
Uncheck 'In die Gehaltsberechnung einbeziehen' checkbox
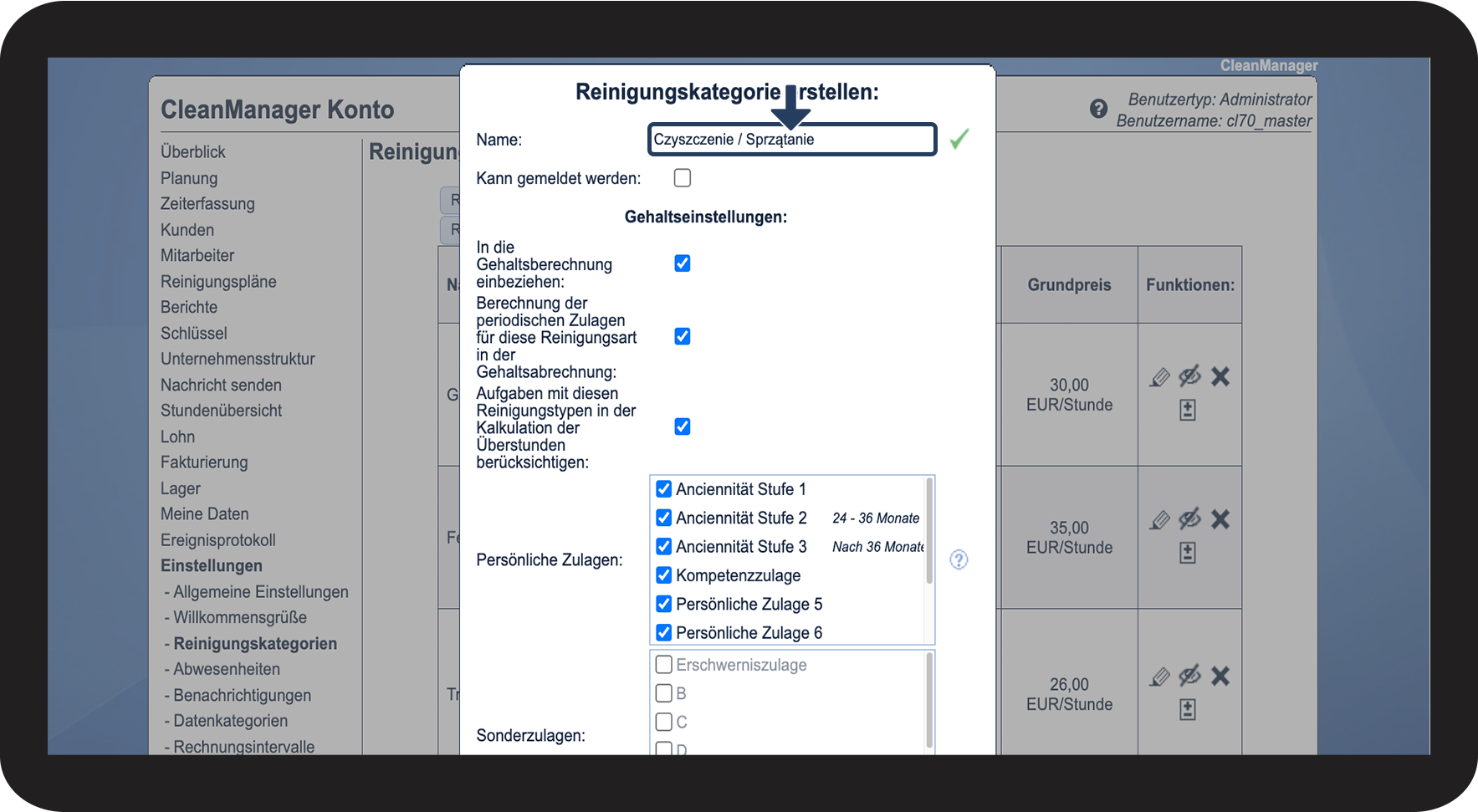point(683,263)
